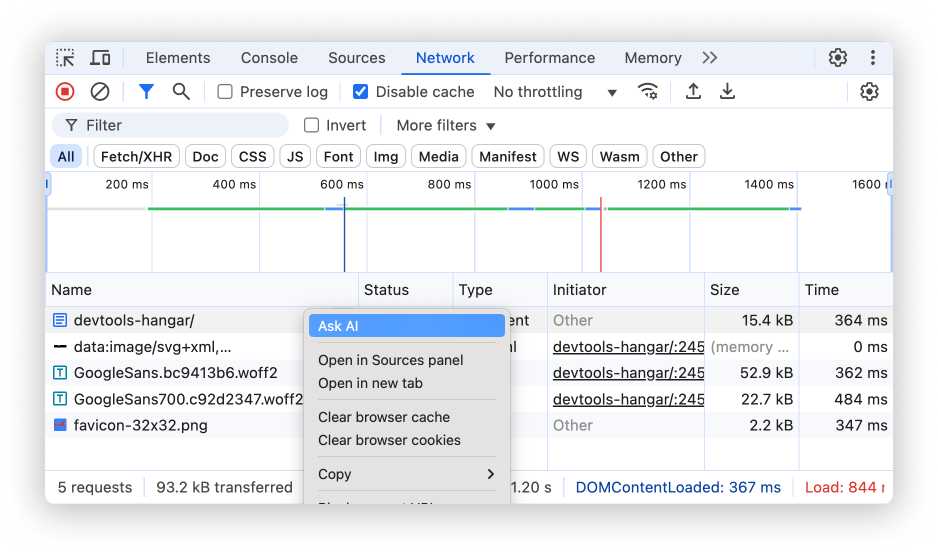This screenshot has height=553, width=938.
Task: Open network search with magnifier icon
Action: tap(181, 92)
